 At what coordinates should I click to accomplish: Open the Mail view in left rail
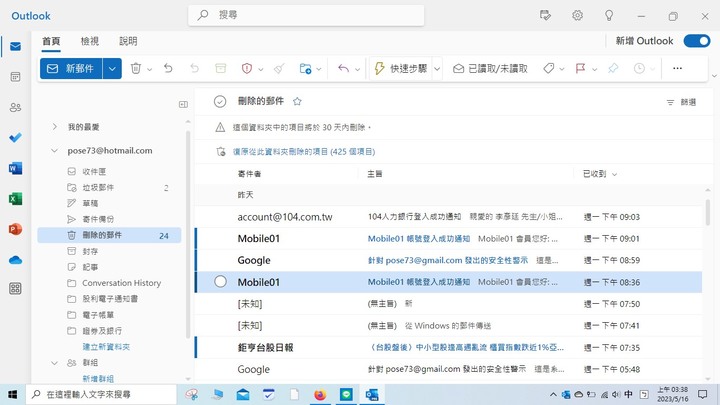click(x=15, y=46)
